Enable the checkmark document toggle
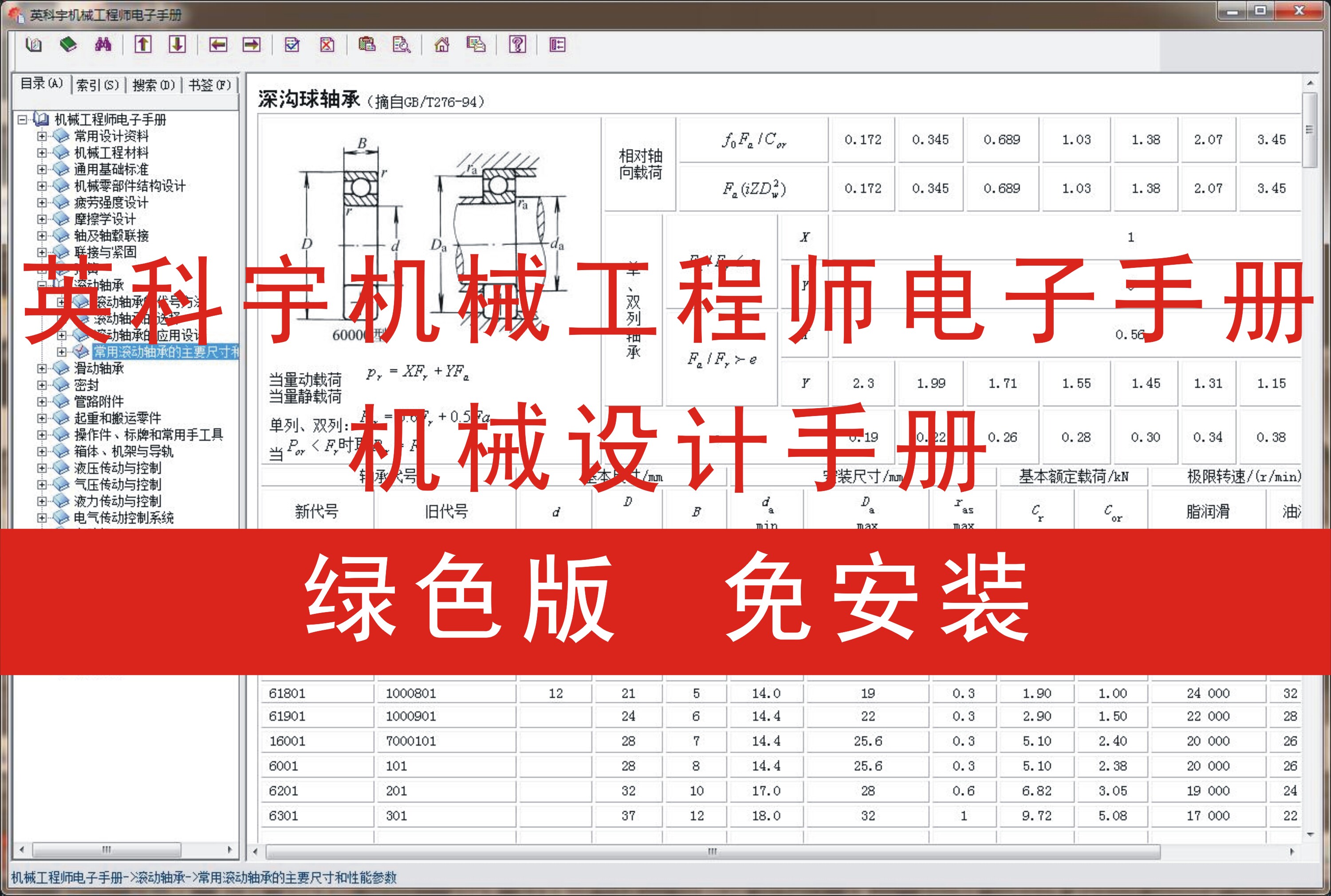 (x=293, y=46)
